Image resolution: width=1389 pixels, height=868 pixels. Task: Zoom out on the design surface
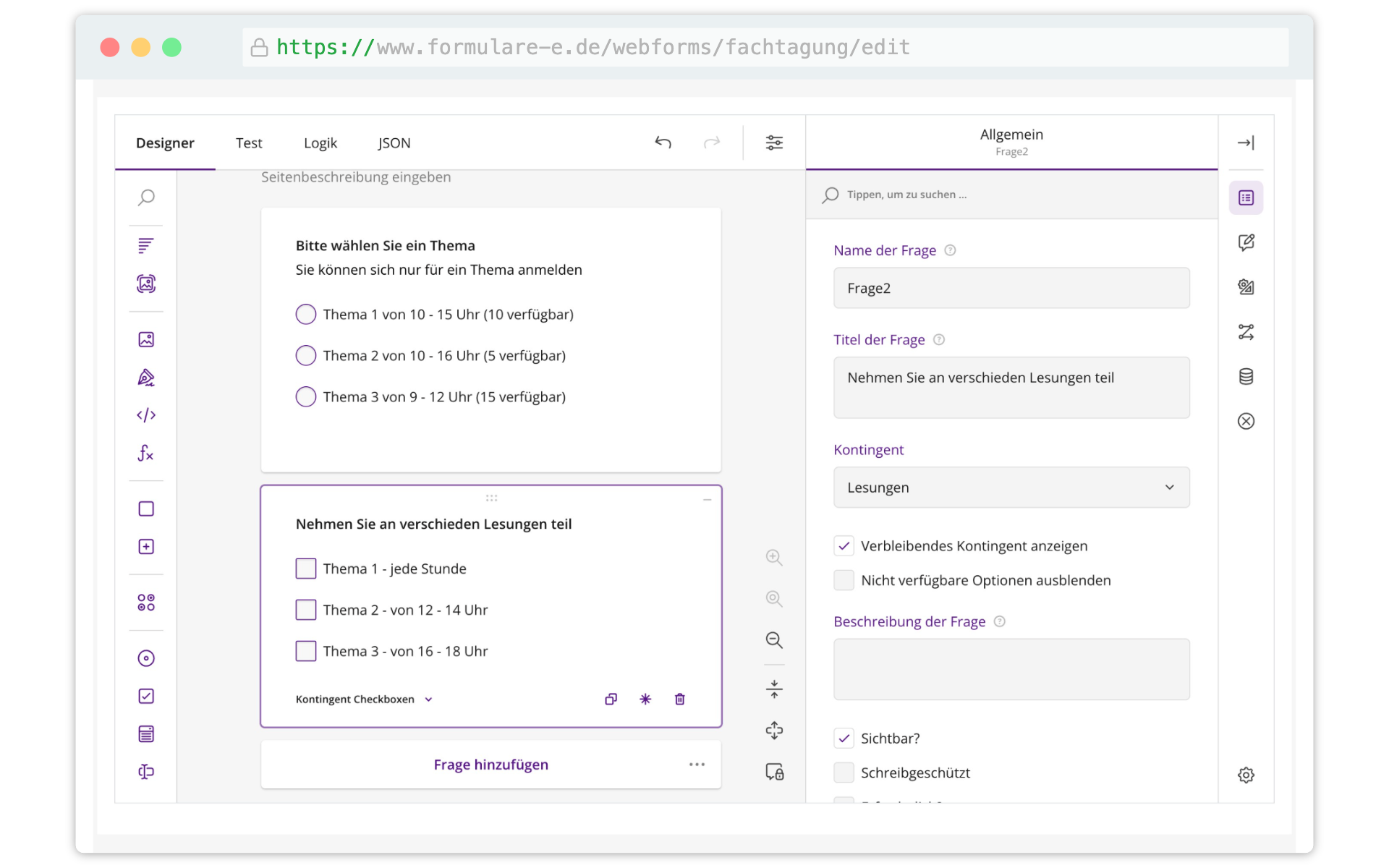point(774,639)
